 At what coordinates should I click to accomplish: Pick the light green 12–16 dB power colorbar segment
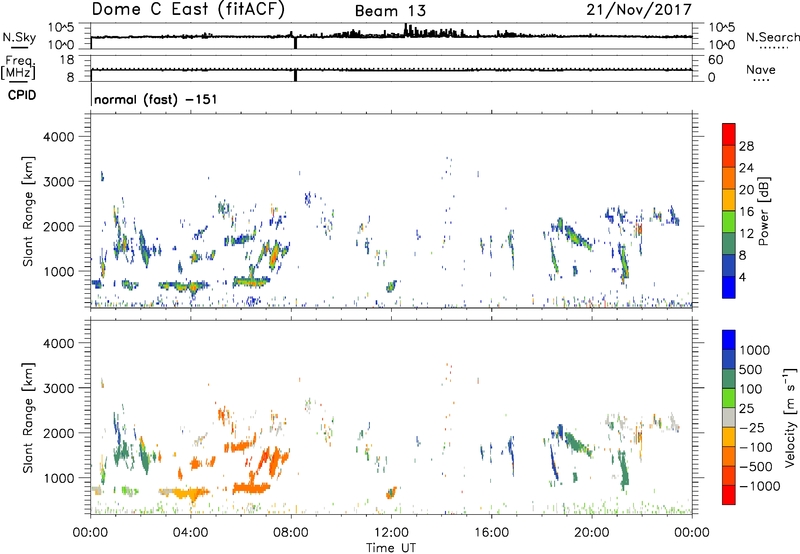click(x=729, y=222)
